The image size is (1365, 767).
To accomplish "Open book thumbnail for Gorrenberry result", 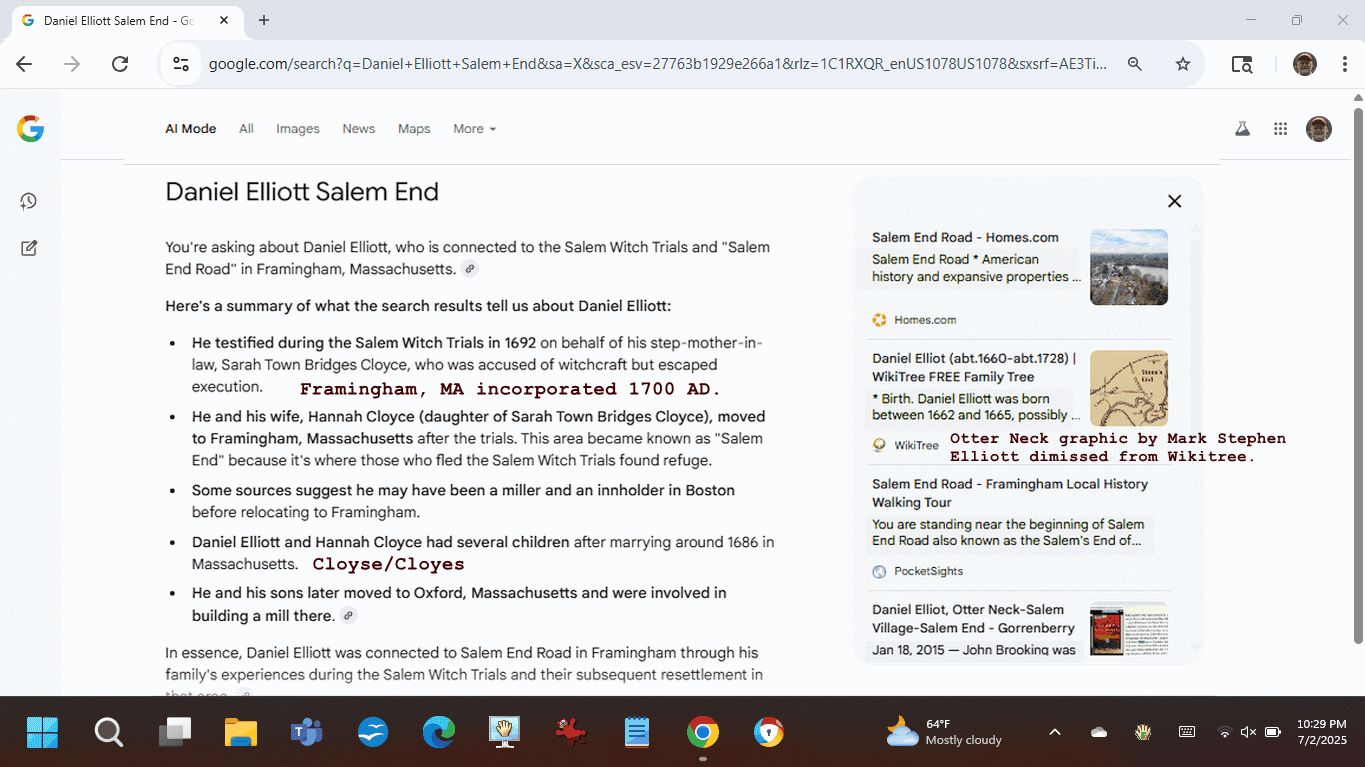I will pyautogui.click(x=1129, y=630).
